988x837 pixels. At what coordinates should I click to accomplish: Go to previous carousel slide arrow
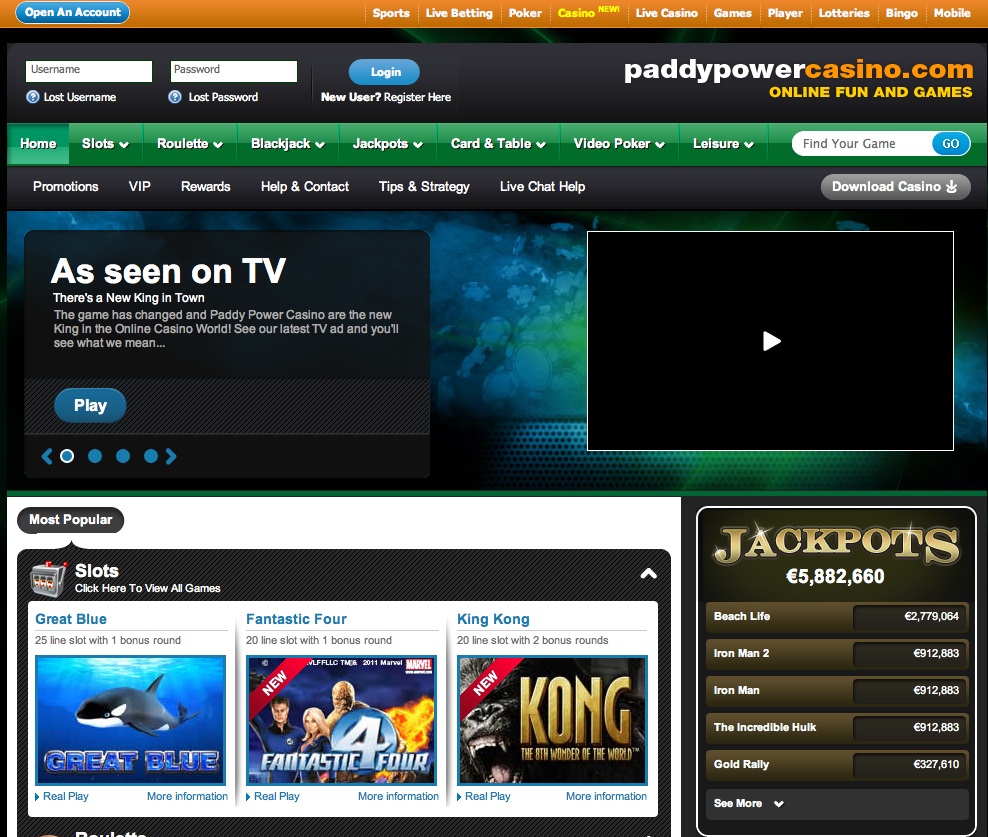[x=47, y=456]
